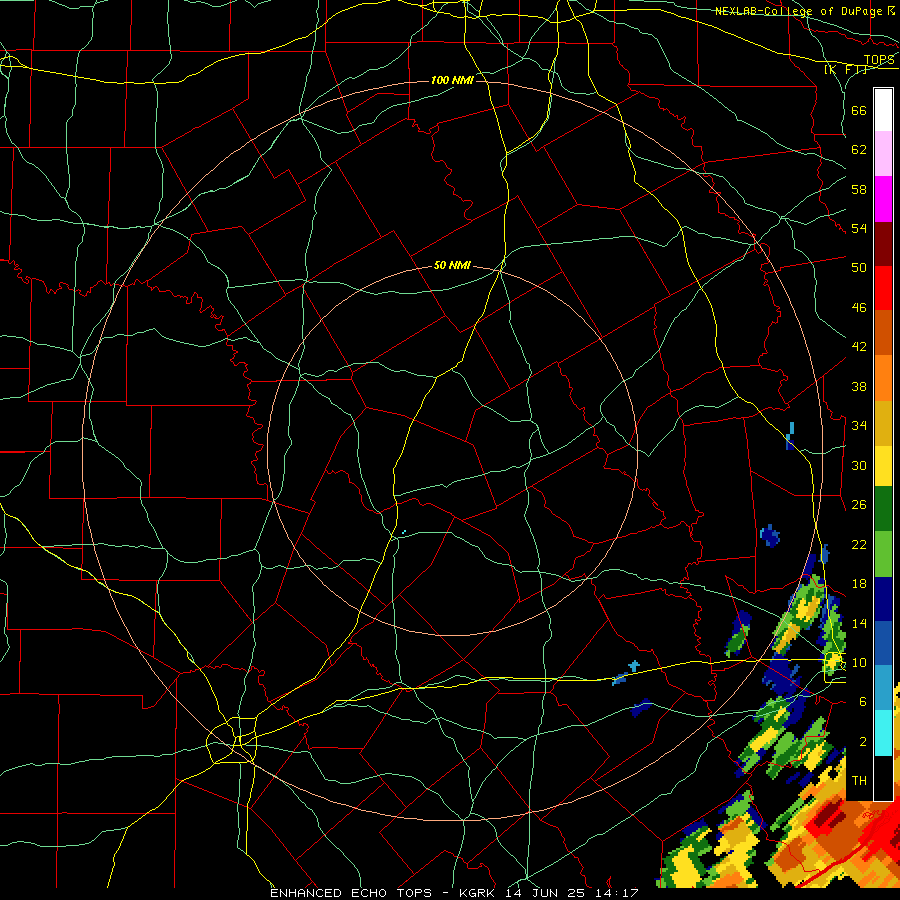Click the 66 value on the scale
Image resolution: width=900 pixels, height=900 pixels.
tap(859, 110)
